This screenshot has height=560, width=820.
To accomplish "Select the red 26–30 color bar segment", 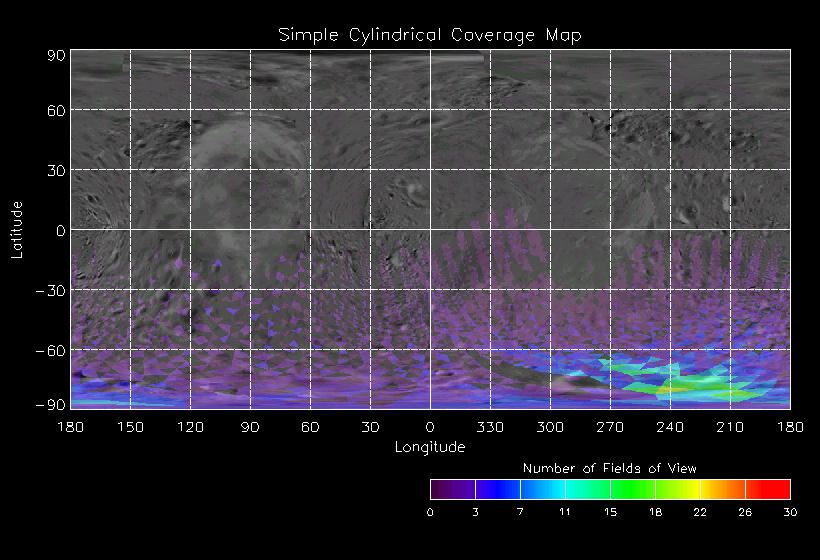I will pyautogui.click(x=768, y=489).
